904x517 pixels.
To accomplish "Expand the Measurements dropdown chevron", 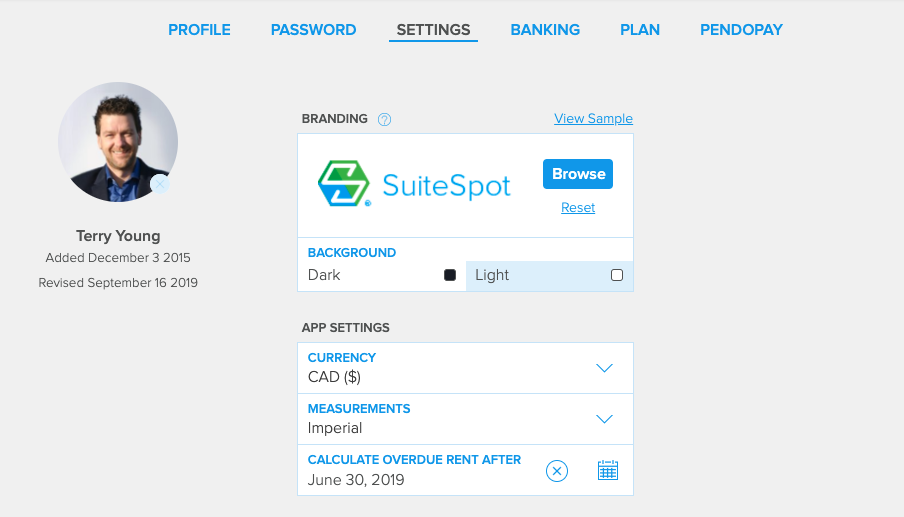I will 604,419.
